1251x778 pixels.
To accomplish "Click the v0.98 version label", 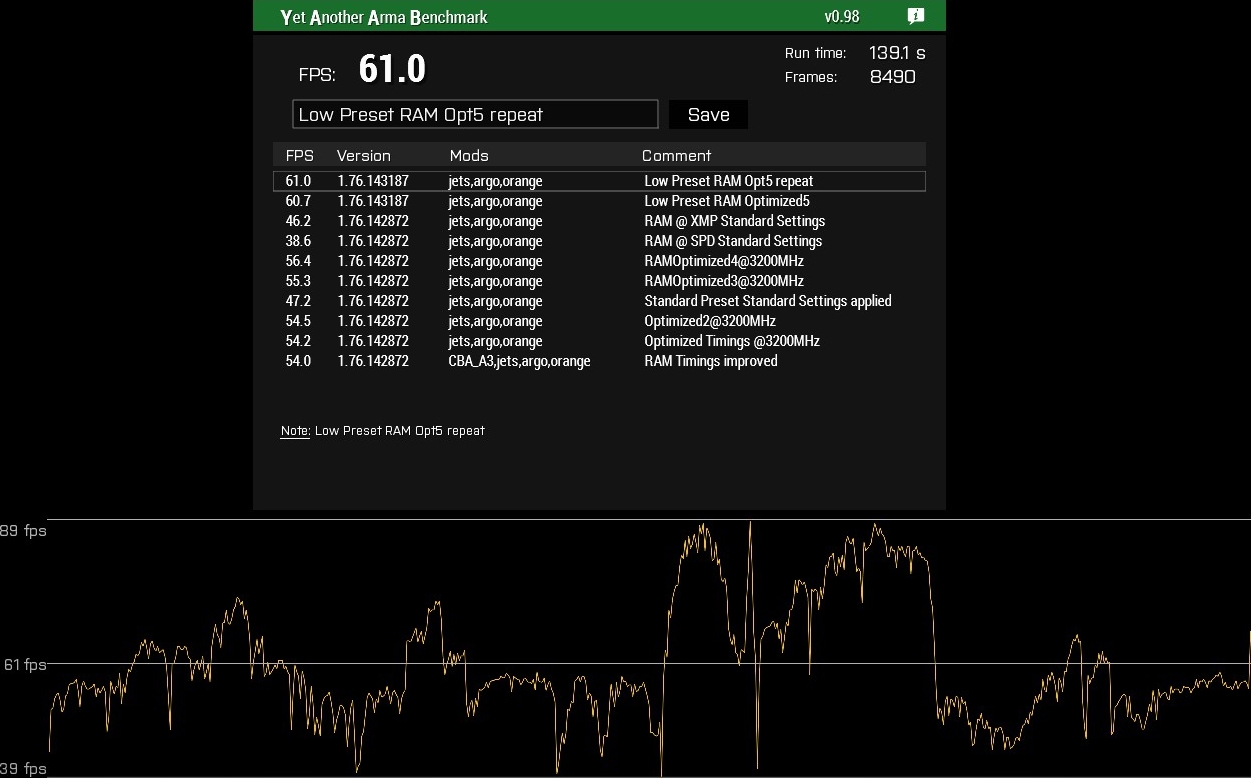I will tap(842, 16).
